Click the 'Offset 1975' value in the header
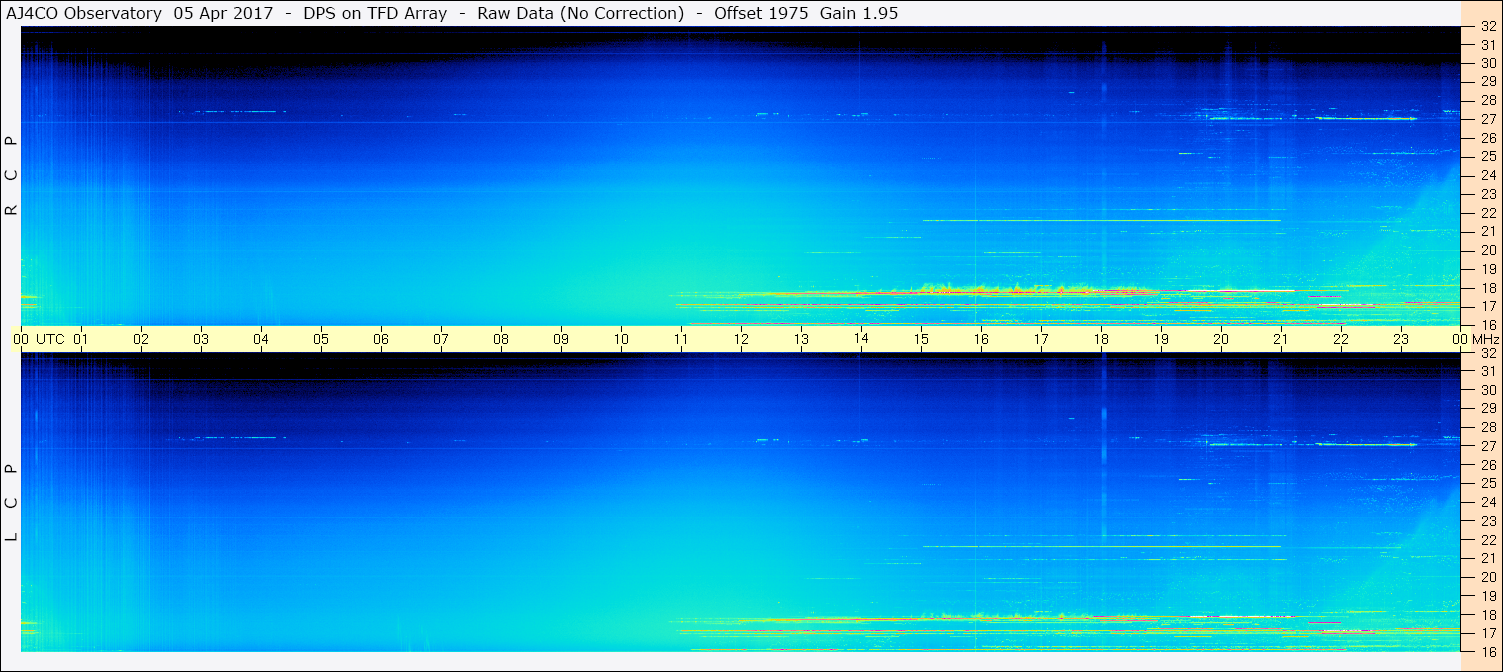 pyautogui.click(x=761, y=14)
